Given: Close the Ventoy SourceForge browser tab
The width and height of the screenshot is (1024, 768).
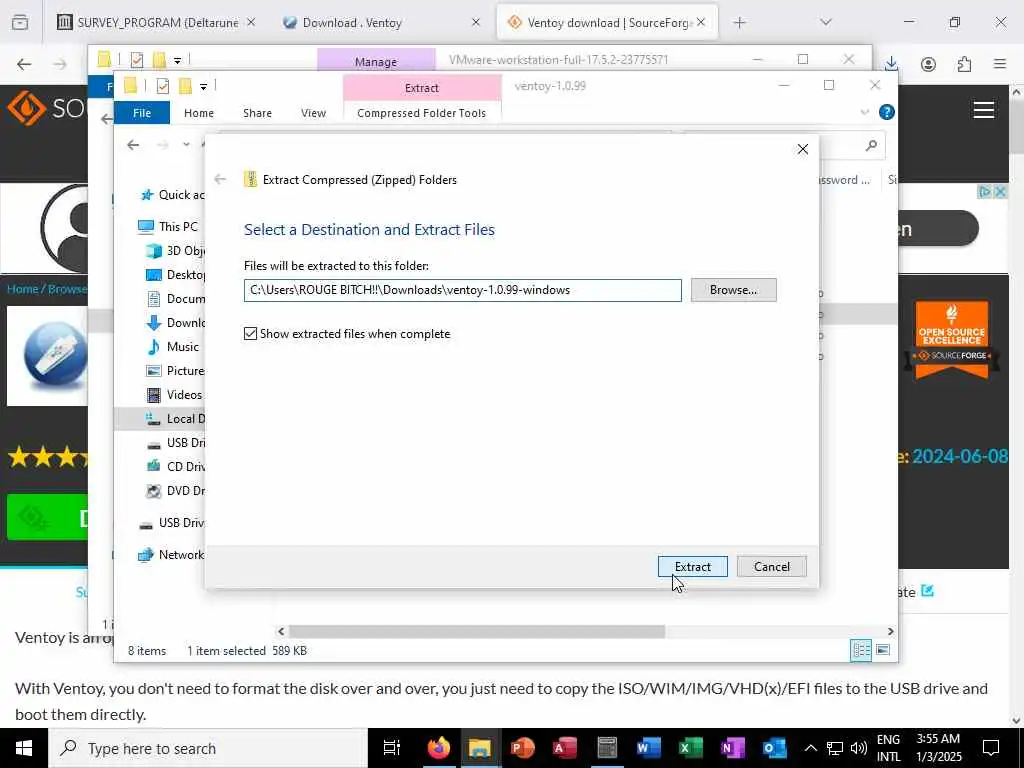Looking at the screenshot, I should point(701,22).
